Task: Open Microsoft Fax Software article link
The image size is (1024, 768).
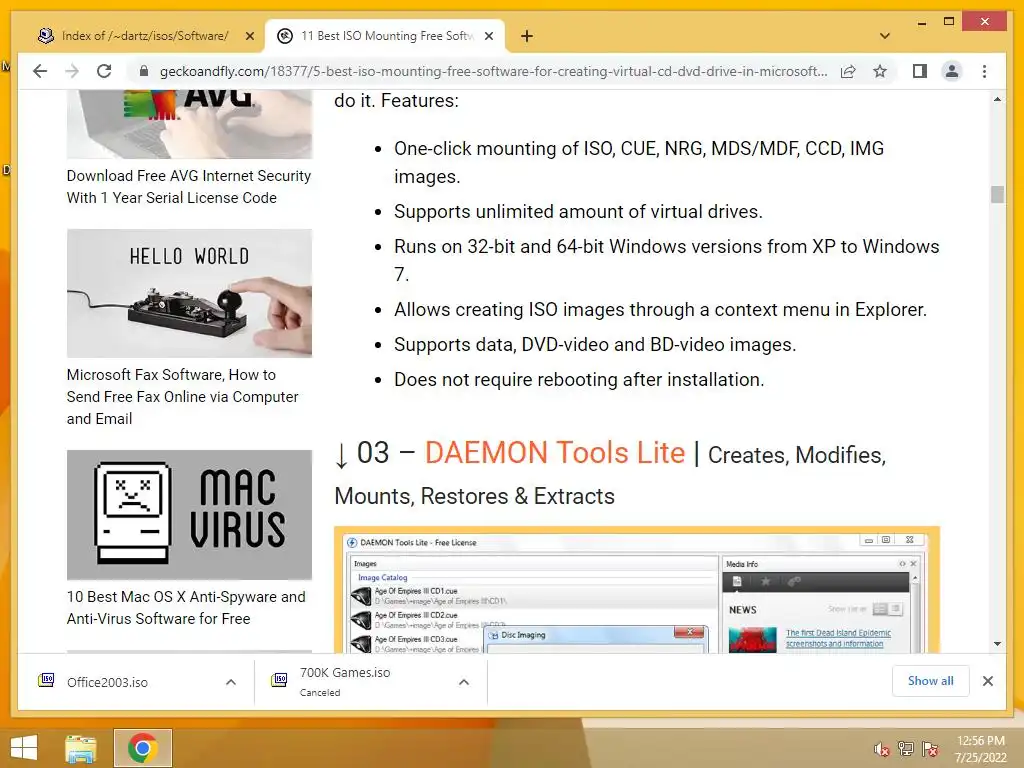Action: pyautogui.click(x=182, y=396)
